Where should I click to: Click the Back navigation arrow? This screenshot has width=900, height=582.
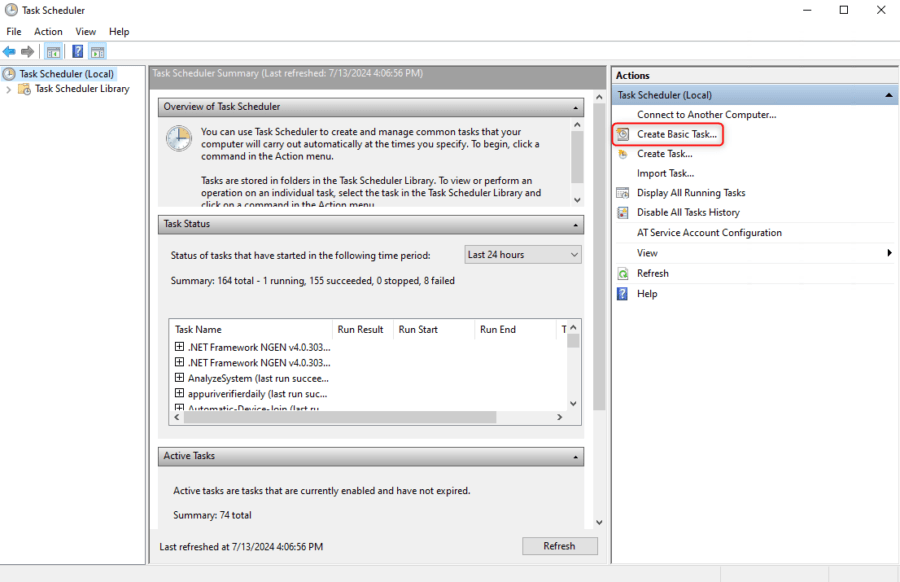9,51
